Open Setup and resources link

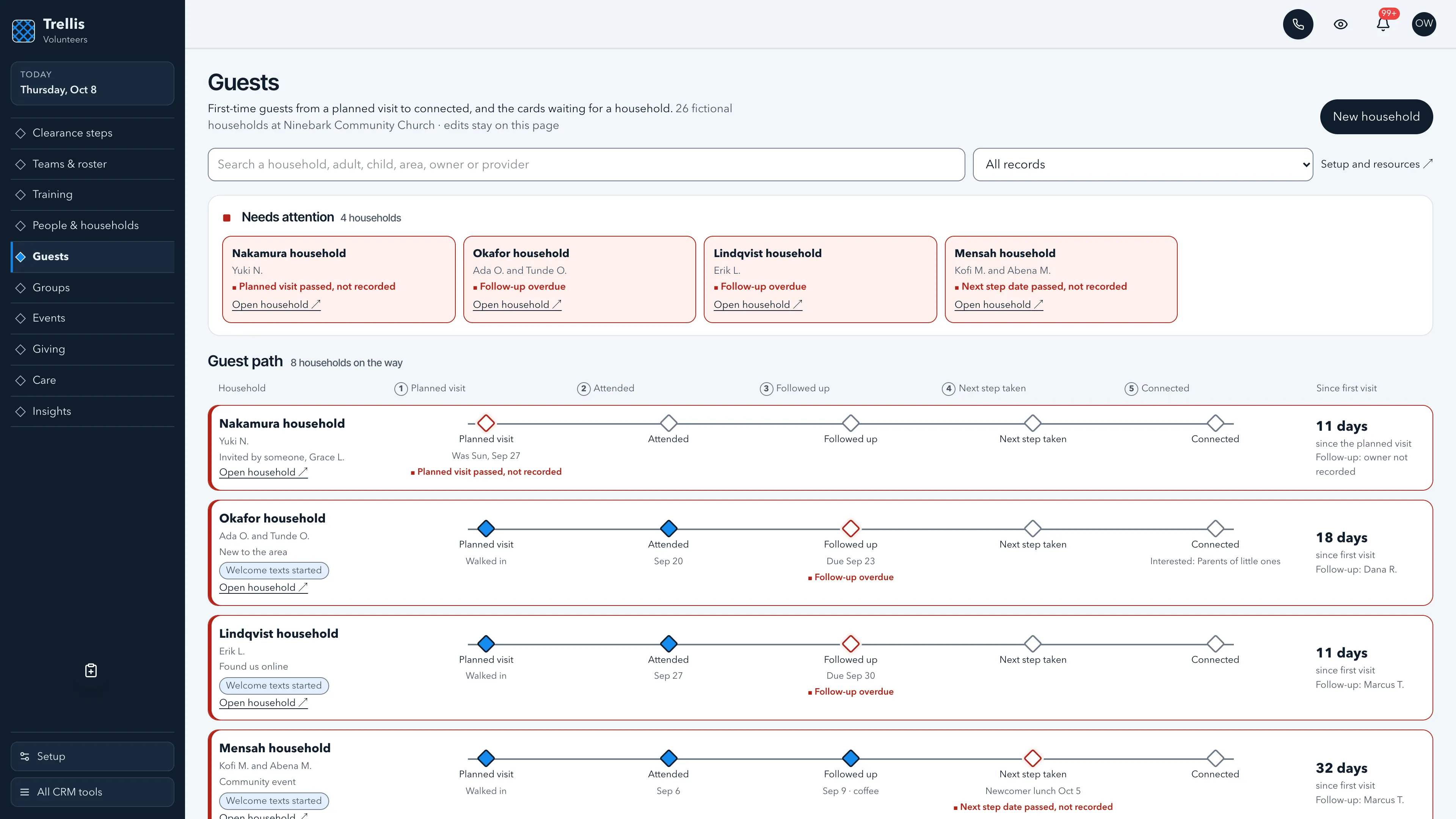coord(1376,164)
